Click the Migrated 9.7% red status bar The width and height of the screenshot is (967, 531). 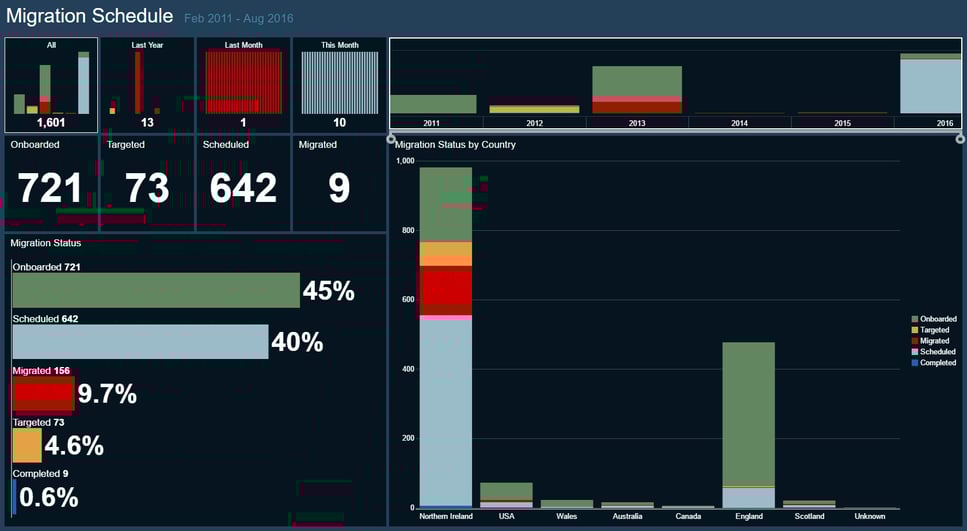pos(43,393)
